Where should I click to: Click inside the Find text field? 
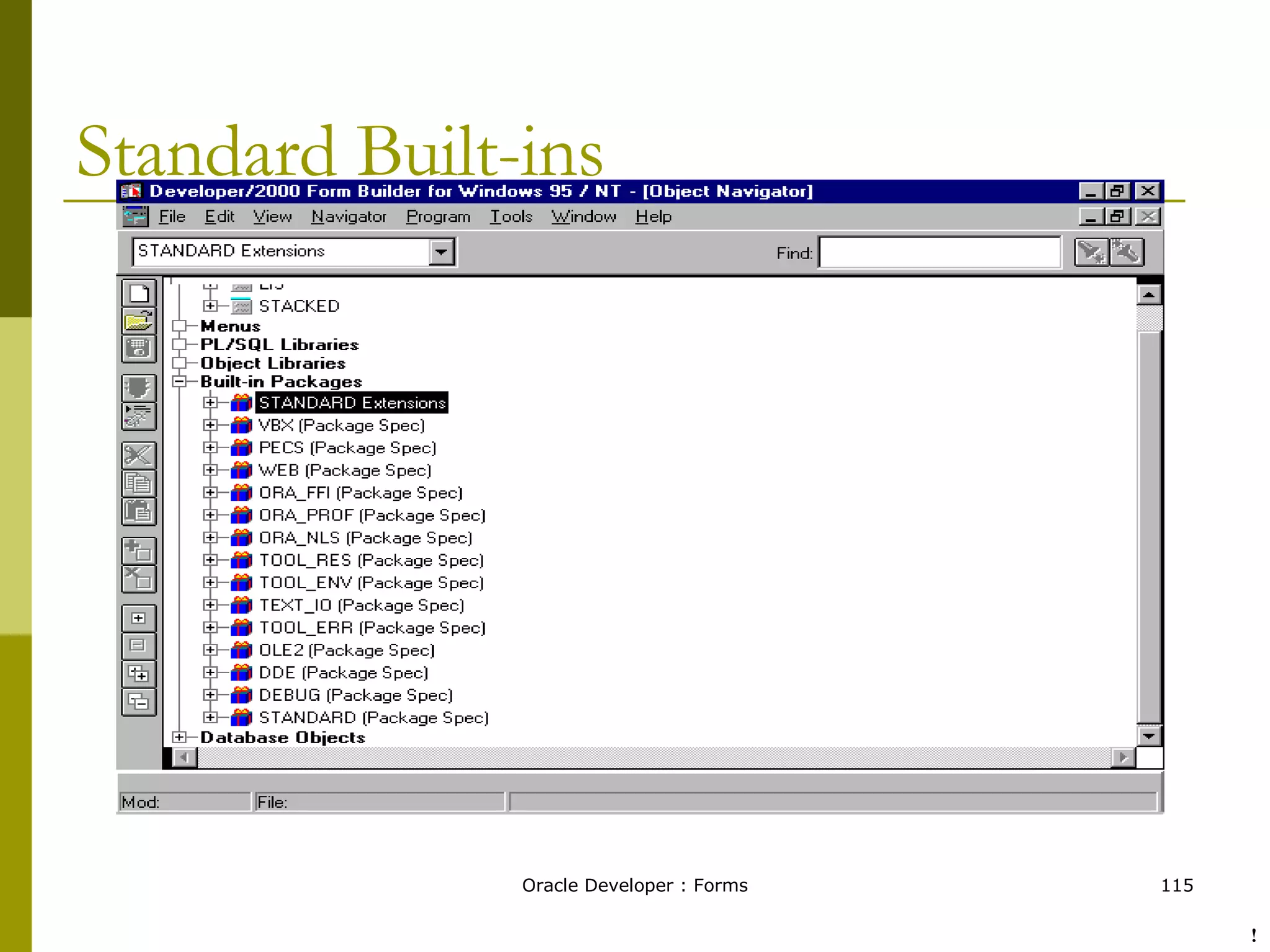click(939, 252)
